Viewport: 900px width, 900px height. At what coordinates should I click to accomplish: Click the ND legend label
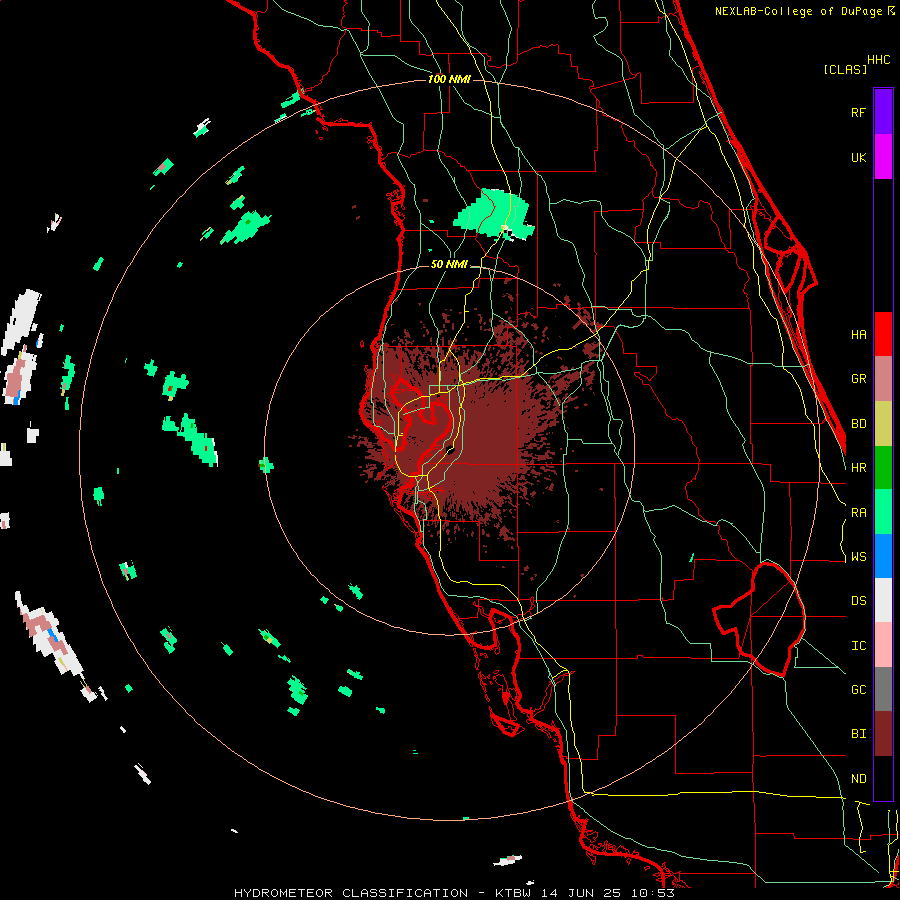(x=858, y=779)
